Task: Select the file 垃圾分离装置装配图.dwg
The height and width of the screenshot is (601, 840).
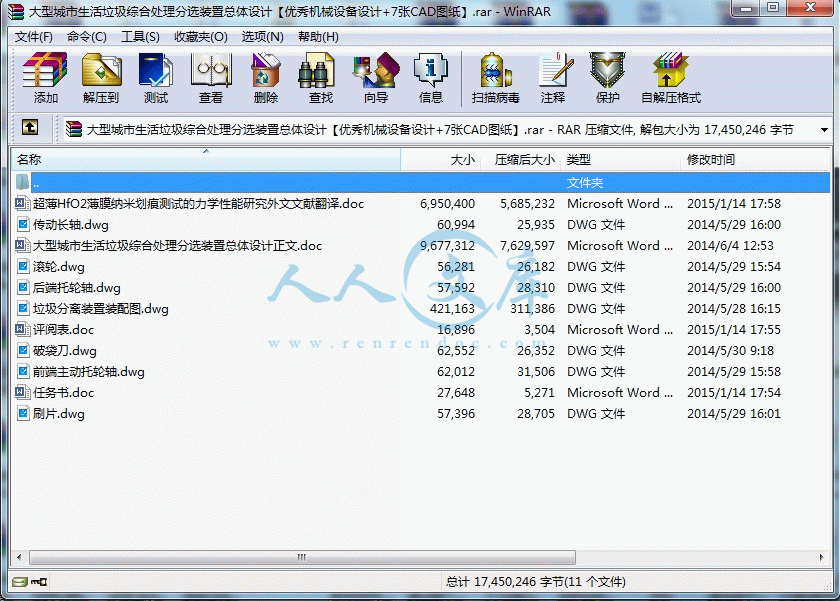Action: coord(101,309)
